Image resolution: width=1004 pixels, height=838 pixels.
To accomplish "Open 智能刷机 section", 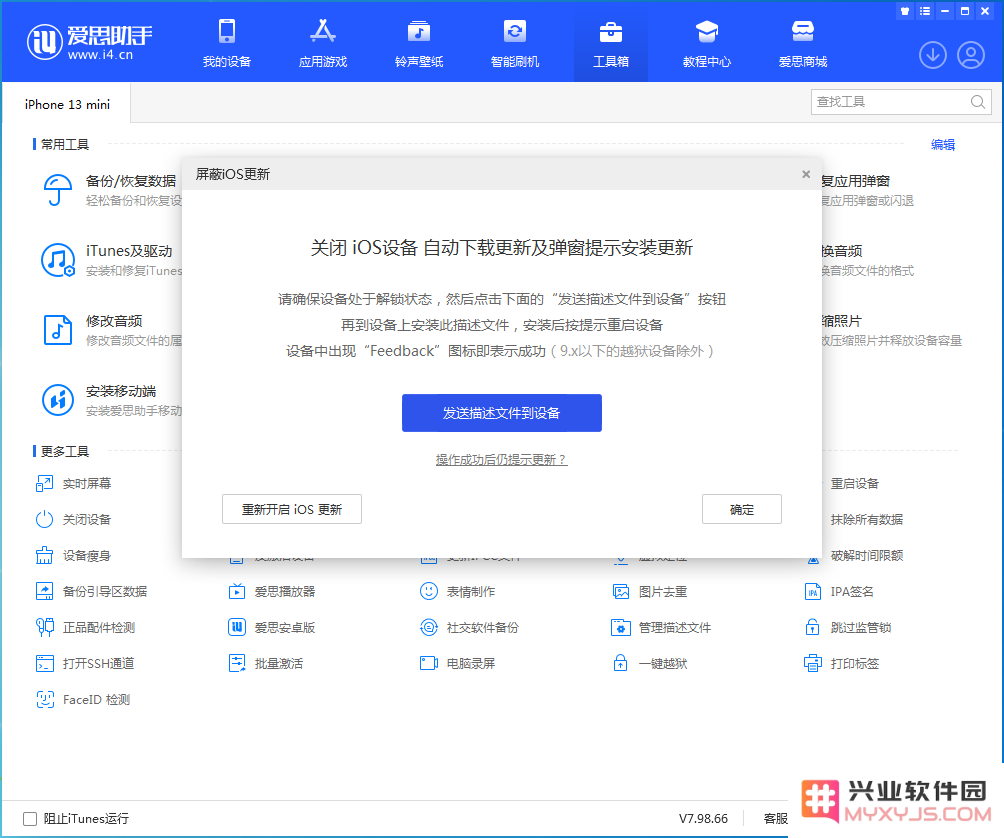I will click(515, 44).
